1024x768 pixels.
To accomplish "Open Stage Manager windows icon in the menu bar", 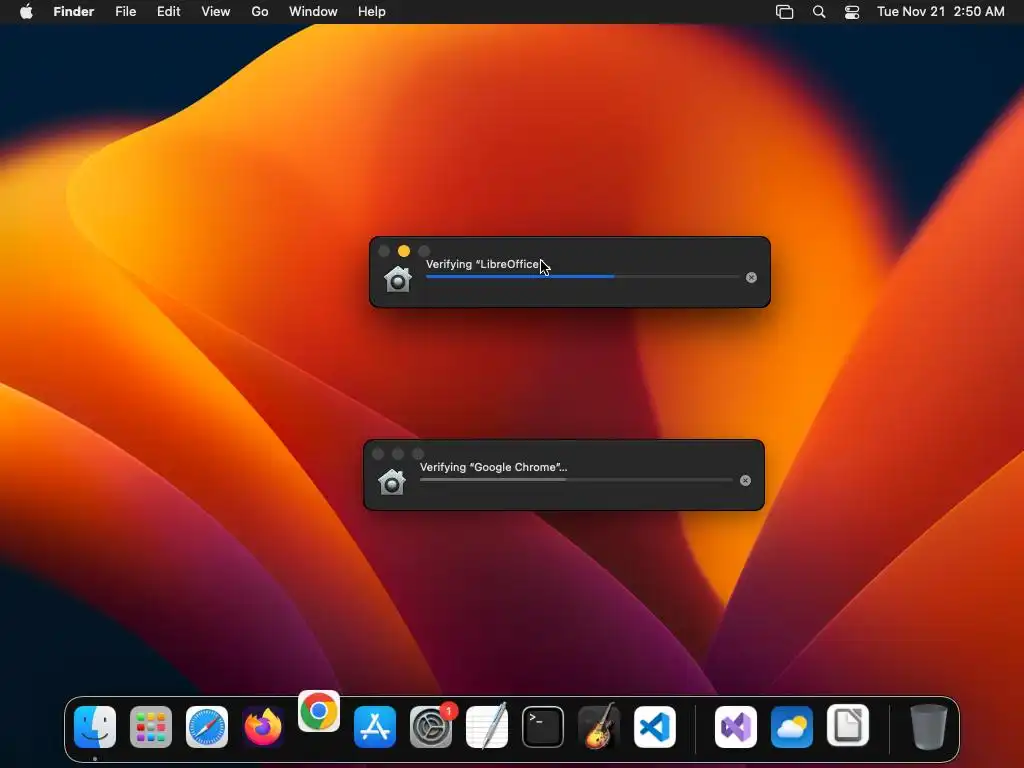I will [784, 12].
